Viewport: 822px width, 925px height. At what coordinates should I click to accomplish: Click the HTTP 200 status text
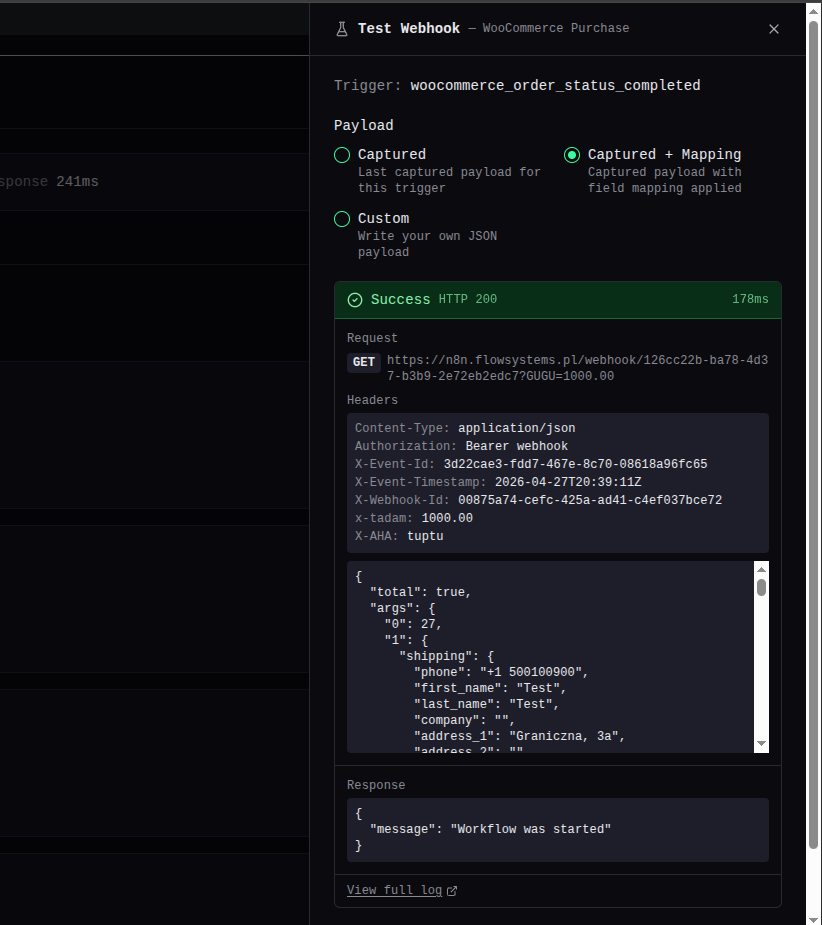467,300
